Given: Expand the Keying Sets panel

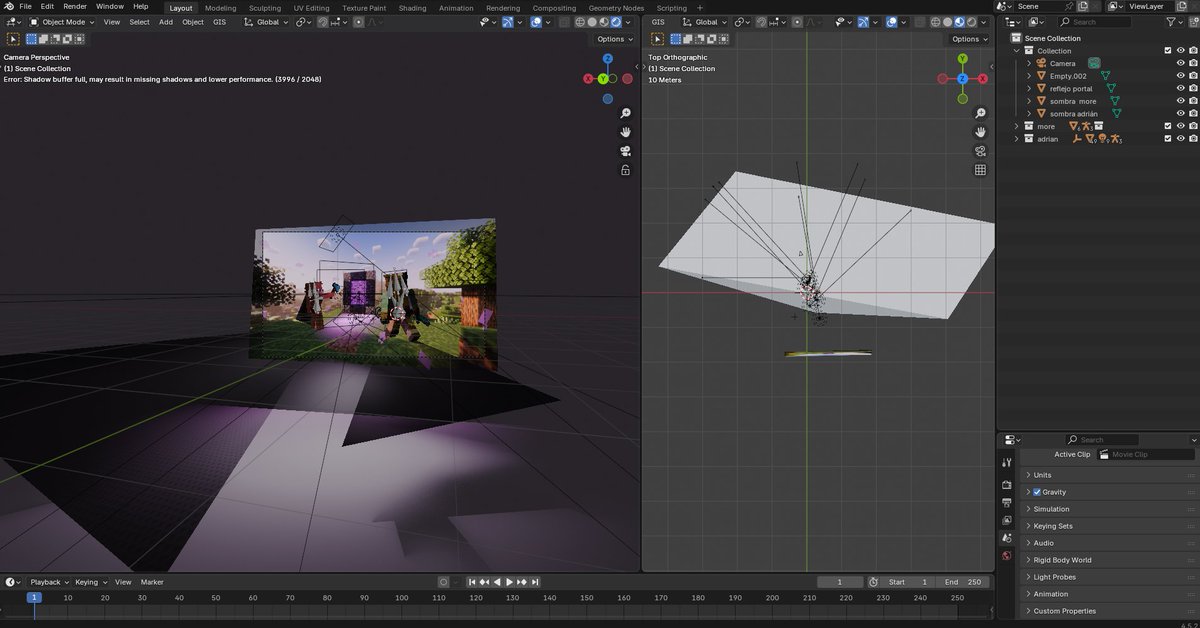Looking at the screenshot, I should [1108, 526].
